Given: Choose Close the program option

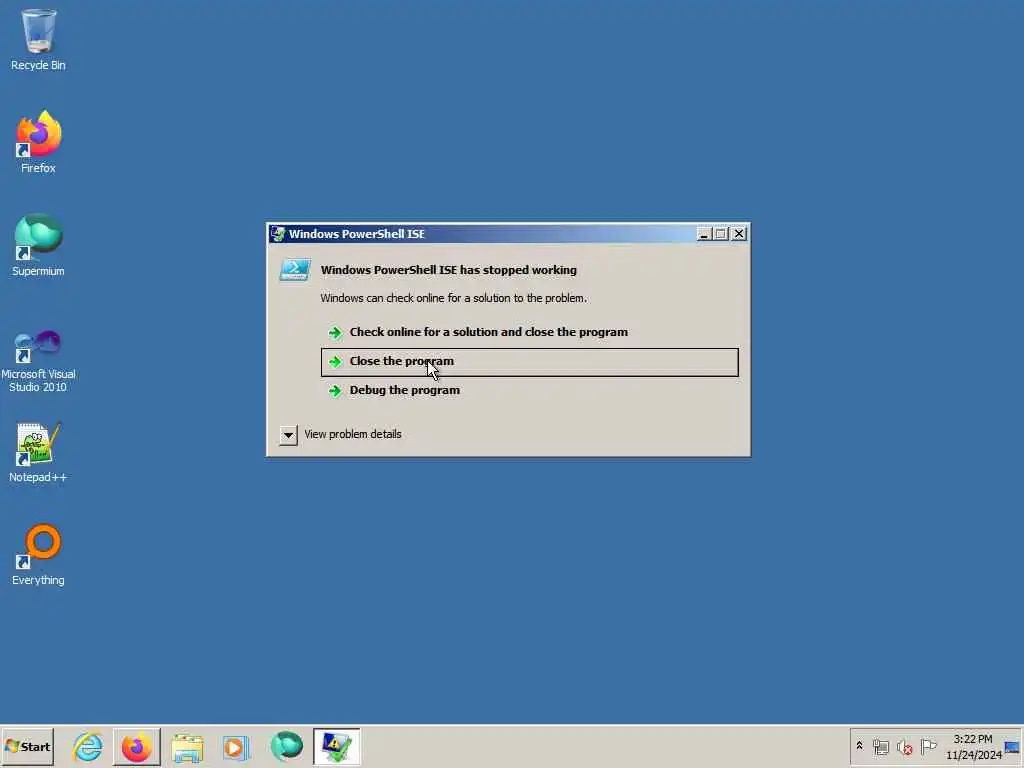Looking at the screenshot, I should click(530, 362).
